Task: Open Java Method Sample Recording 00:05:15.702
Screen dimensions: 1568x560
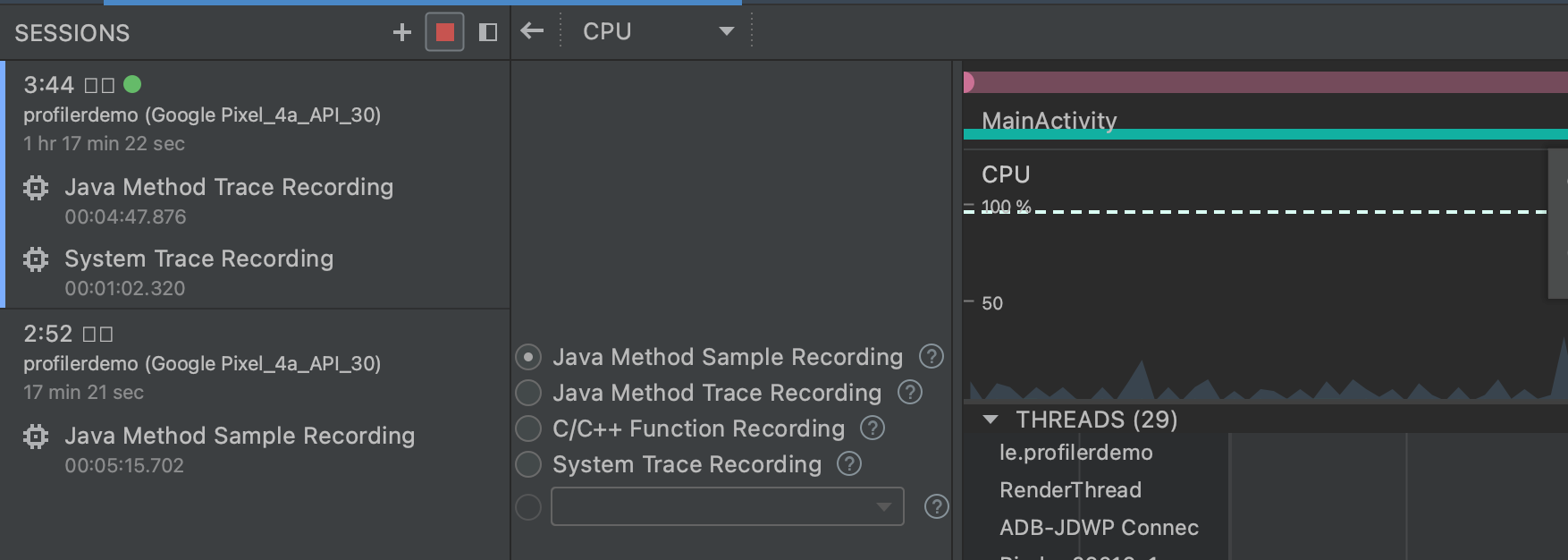Action: pos(240,447)
